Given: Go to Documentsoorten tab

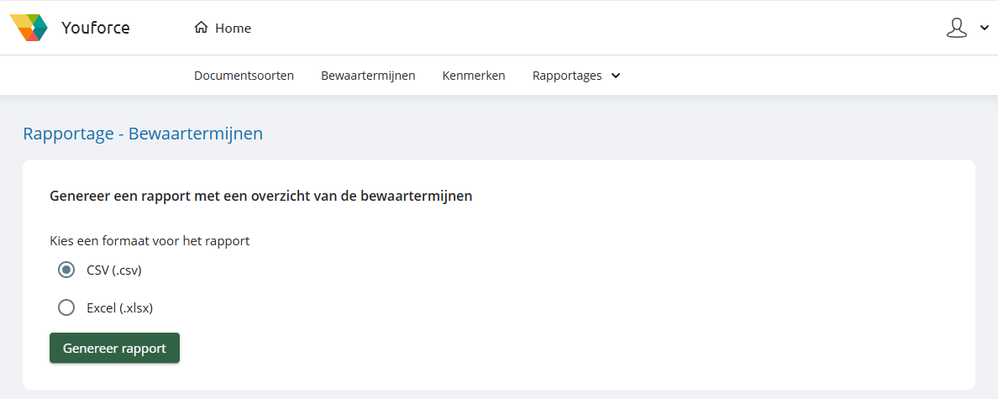Looking at the screenshot, I should (x=244, y=76).
